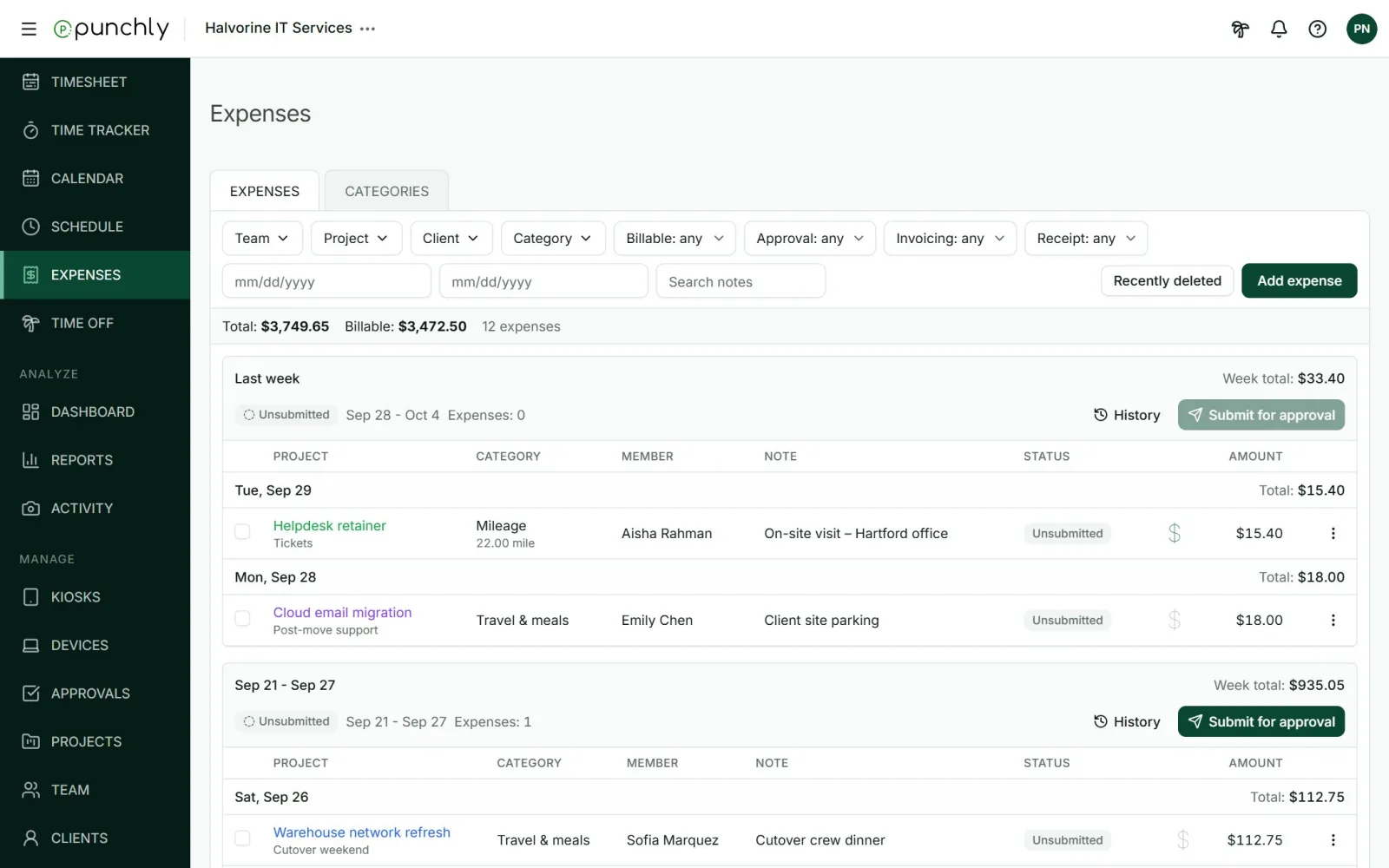
Task: Click the Timesheet sidebar icon
Action: [30, 82]
